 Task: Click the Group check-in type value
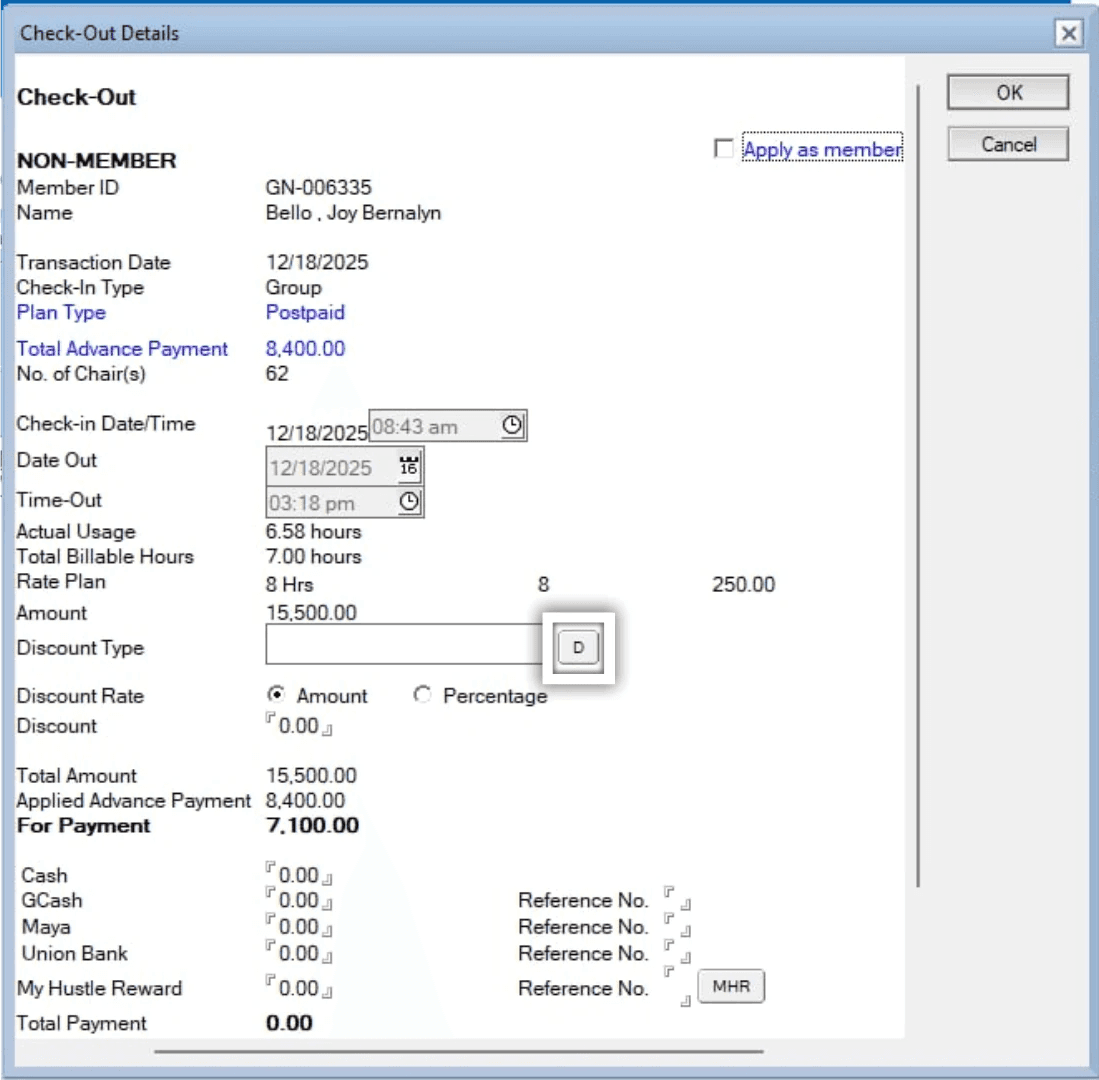point(294,287)
